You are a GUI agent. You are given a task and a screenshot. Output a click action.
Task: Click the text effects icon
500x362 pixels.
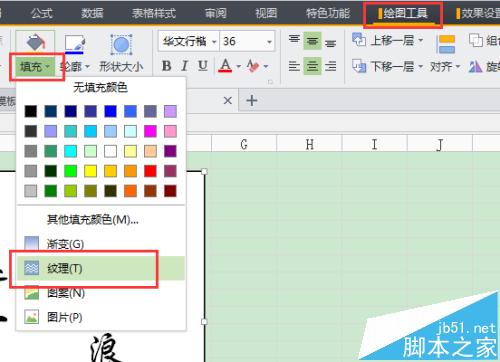[253, 66]
